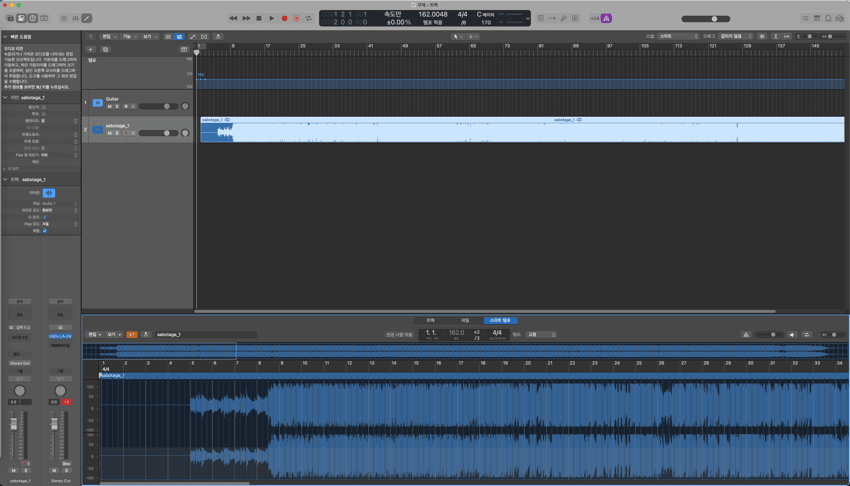Adjust the master volume slider

713,18
